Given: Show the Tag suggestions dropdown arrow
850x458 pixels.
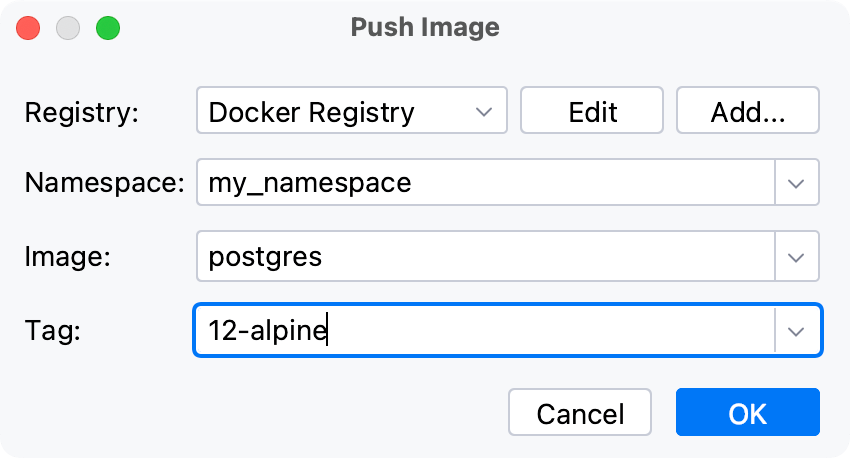Looking at the screenshot, I should 797,330.
